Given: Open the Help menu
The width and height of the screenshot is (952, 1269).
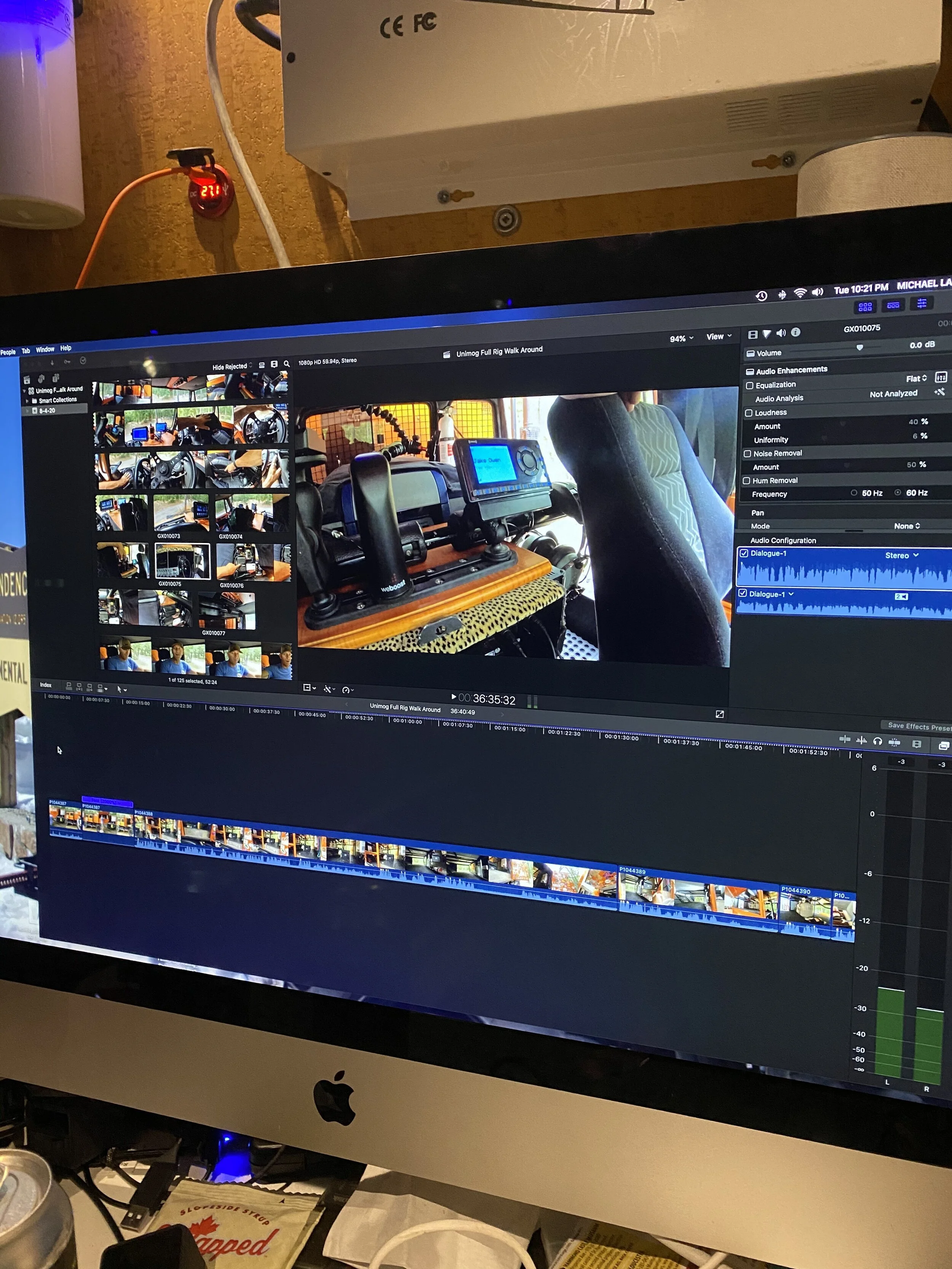Looking at the screenshot, I should [66, 348].
